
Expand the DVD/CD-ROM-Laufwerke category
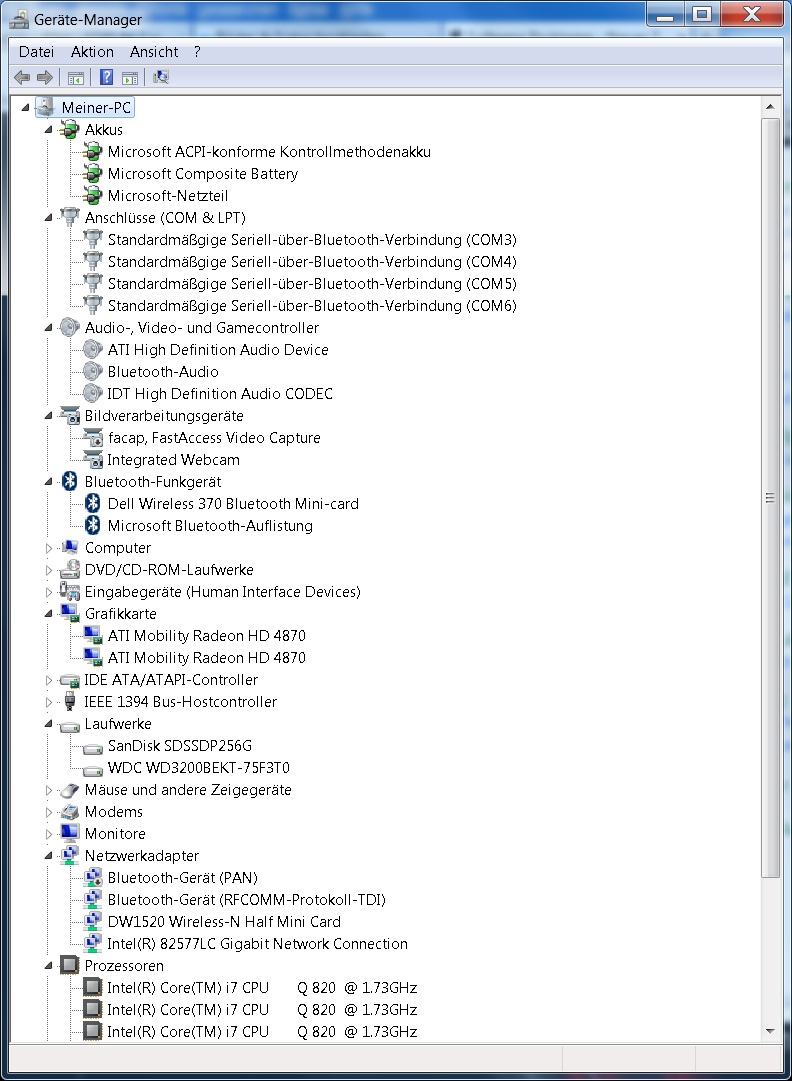48,570
